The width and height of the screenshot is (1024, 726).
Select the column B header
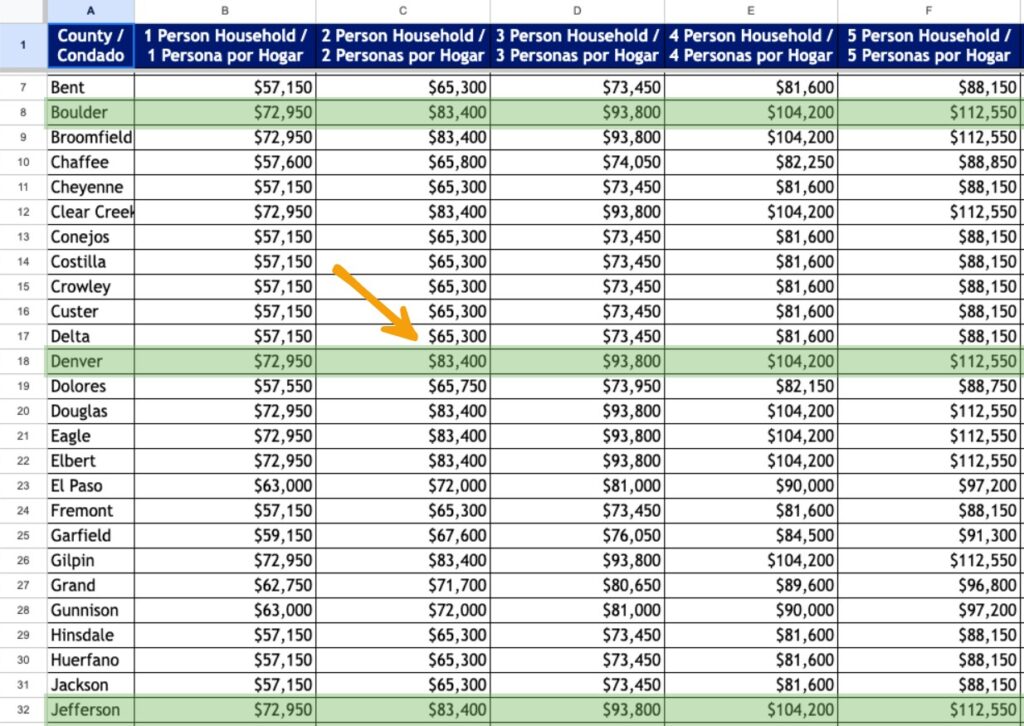[224, 10]
